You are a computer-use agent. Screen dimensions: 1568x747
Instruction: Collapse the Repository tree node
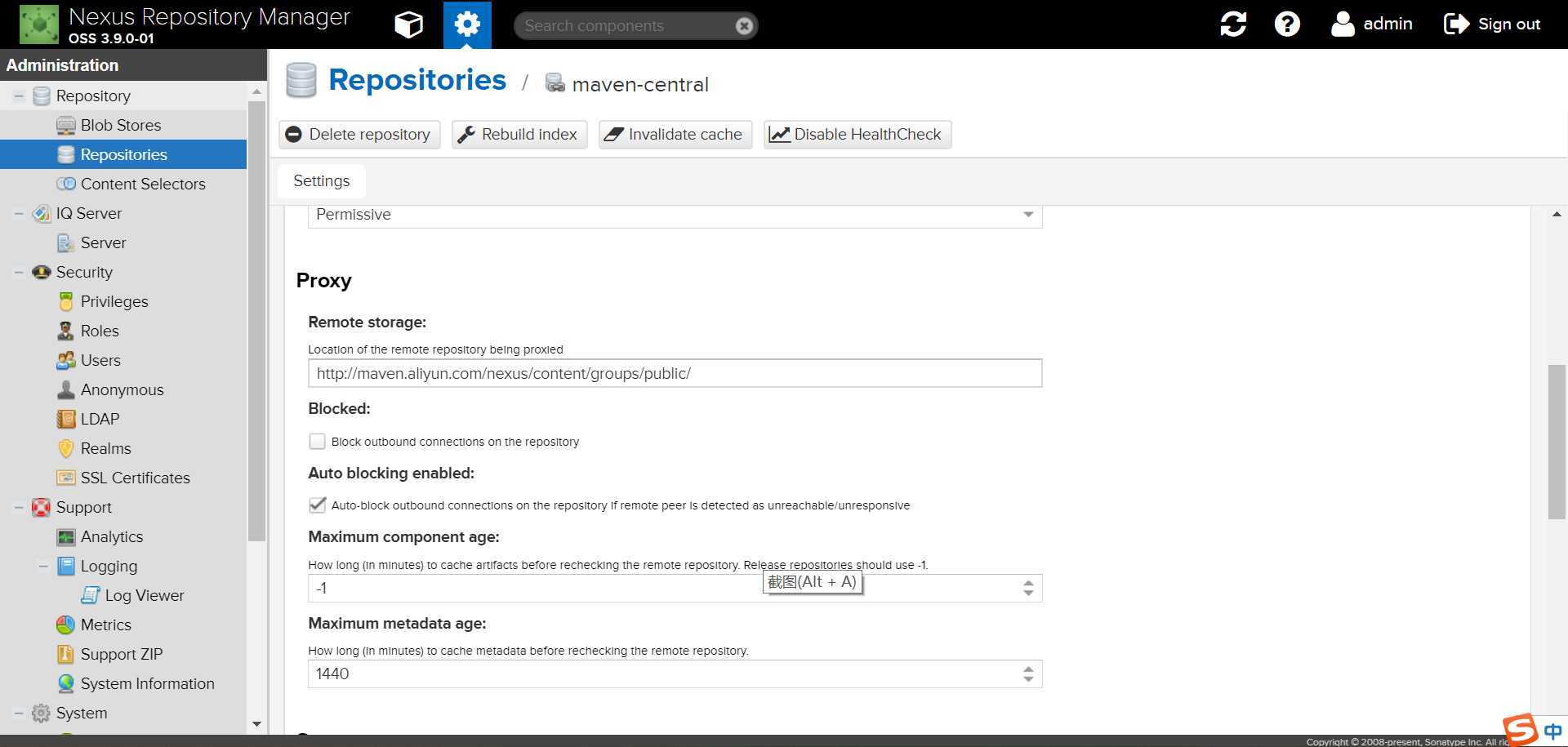pyautogui.click(x=18, y=96)
